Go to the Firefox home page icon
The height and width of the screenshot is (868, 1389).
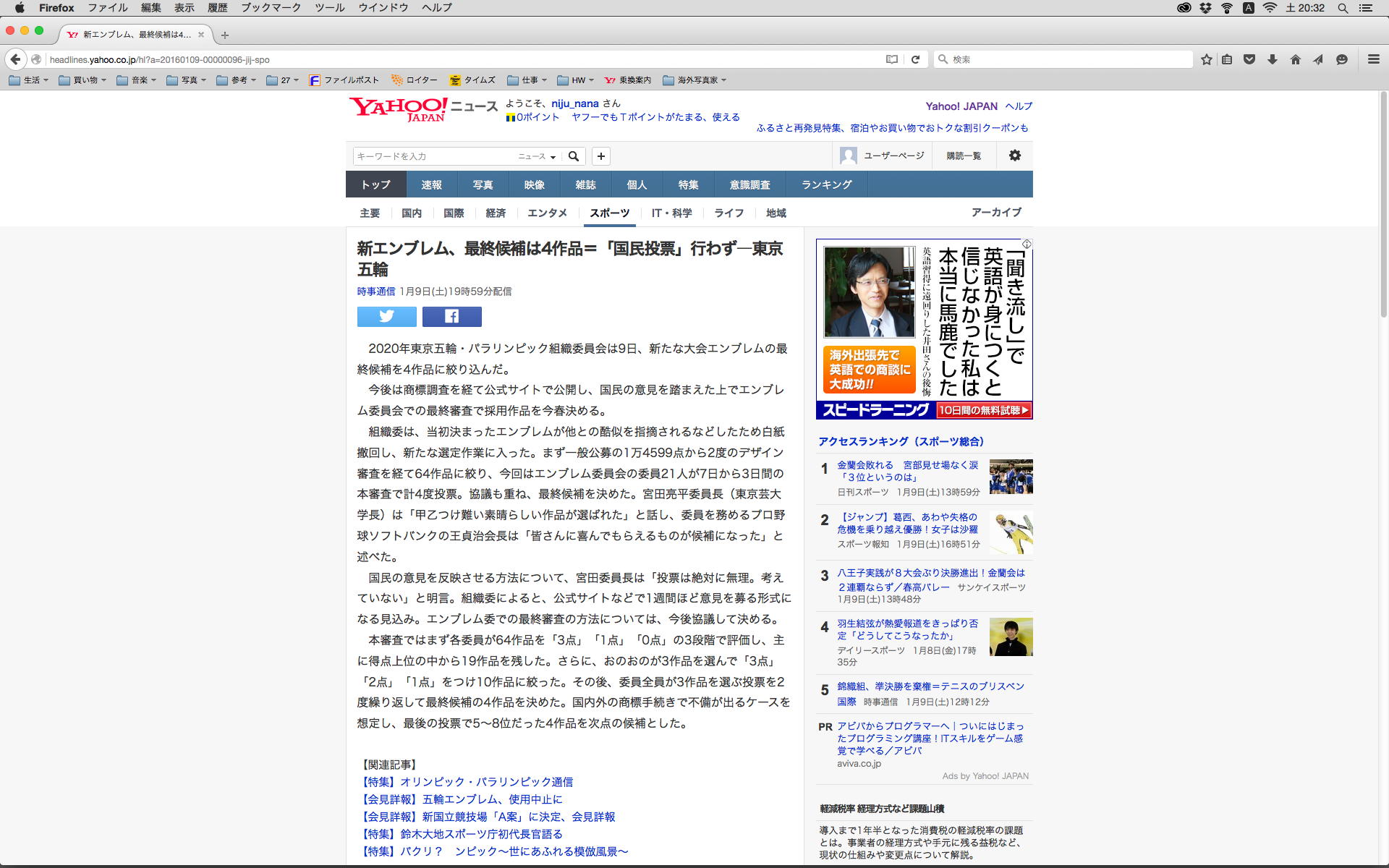(x=1295, y=59)
